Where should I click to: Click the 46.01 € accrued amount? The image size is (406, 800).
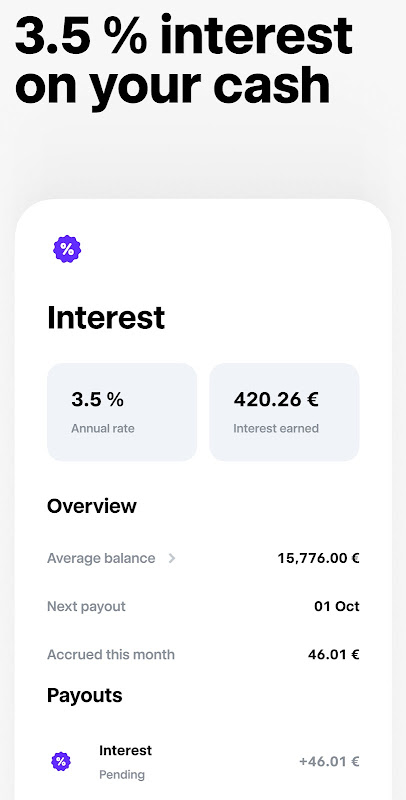pos(334,655)
